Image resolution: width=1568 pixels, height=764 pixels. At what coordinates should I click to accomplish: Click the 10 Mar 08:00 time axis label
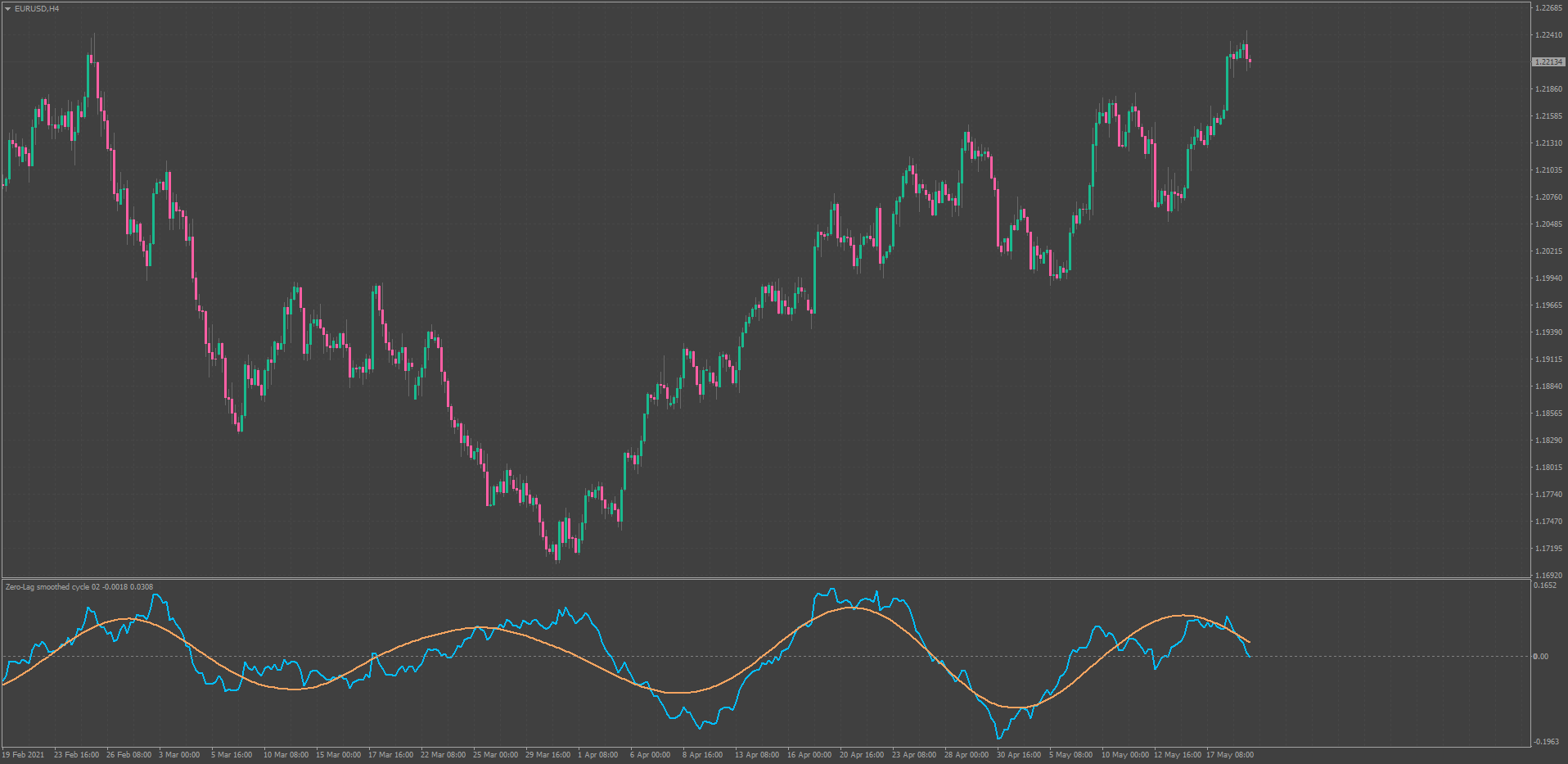(286, 755)
